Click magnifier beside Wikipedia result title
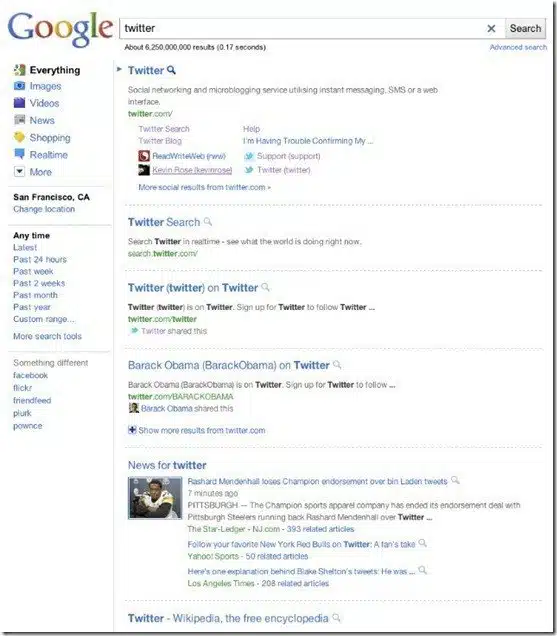Viewport: 557px width, 636px height. point(336,618)
